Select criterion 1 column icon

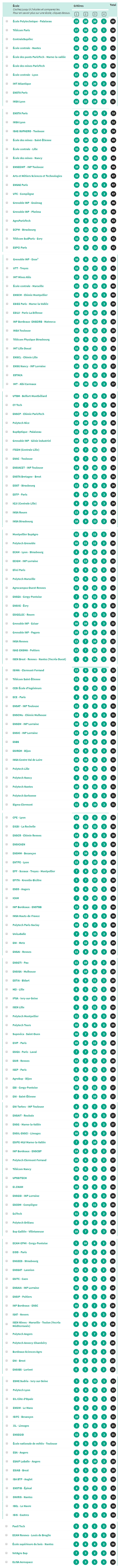[77, 14]
